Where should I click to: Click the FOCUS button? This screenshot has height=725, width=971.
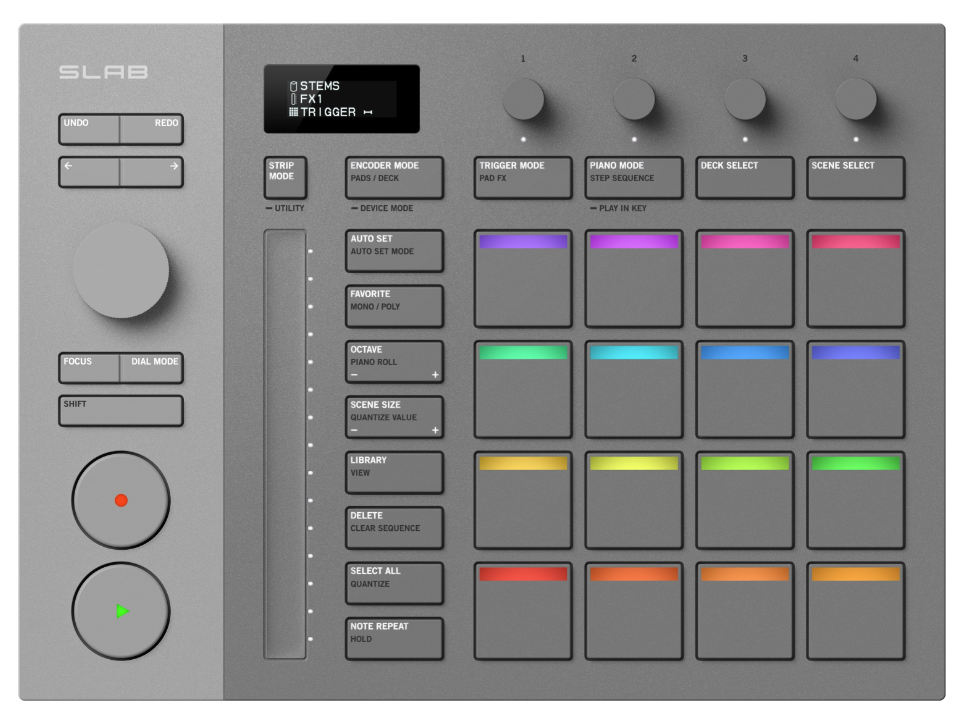[x=89, y=368]
